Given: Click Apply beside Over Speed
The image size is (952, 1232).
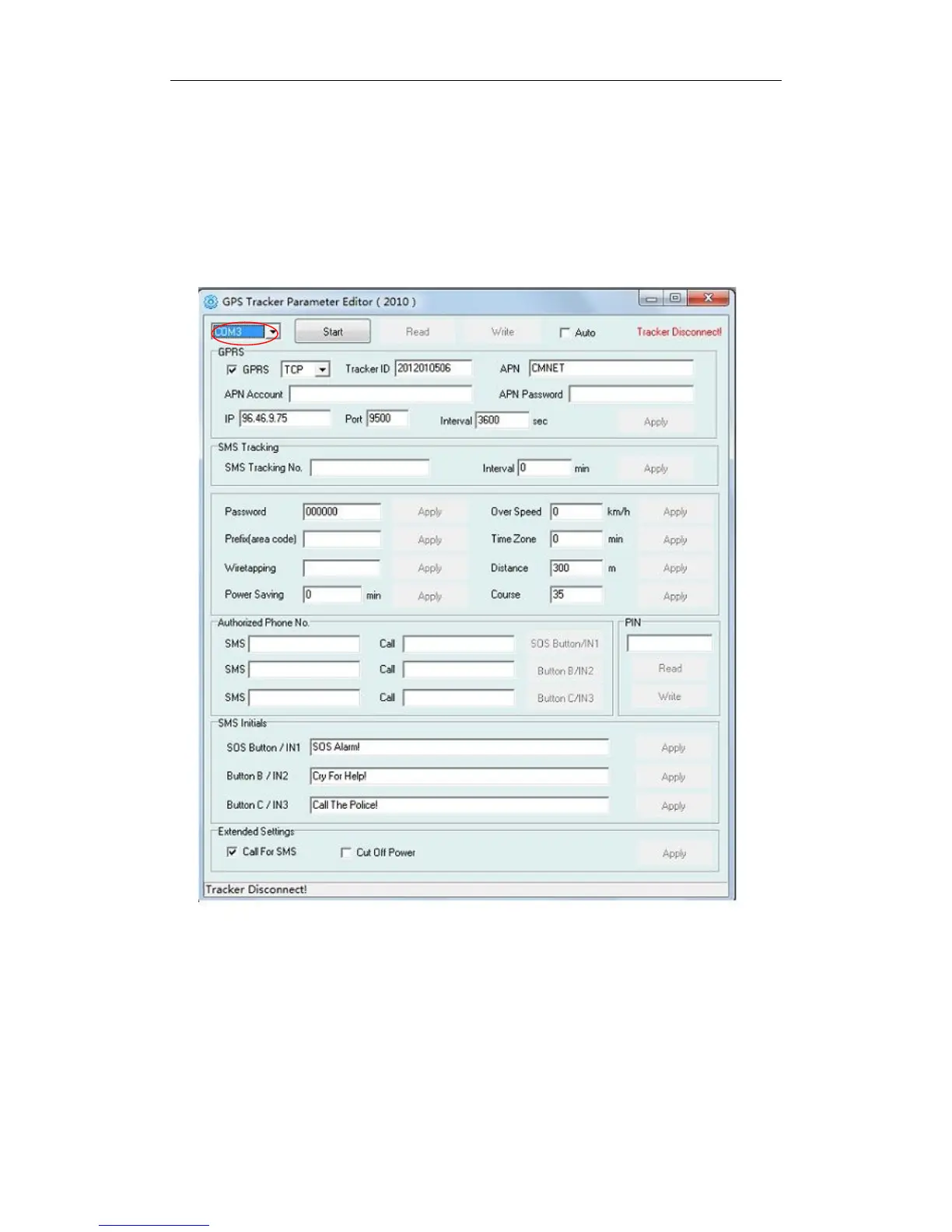Looking at the screenshot, I should [x=675, y=512].
